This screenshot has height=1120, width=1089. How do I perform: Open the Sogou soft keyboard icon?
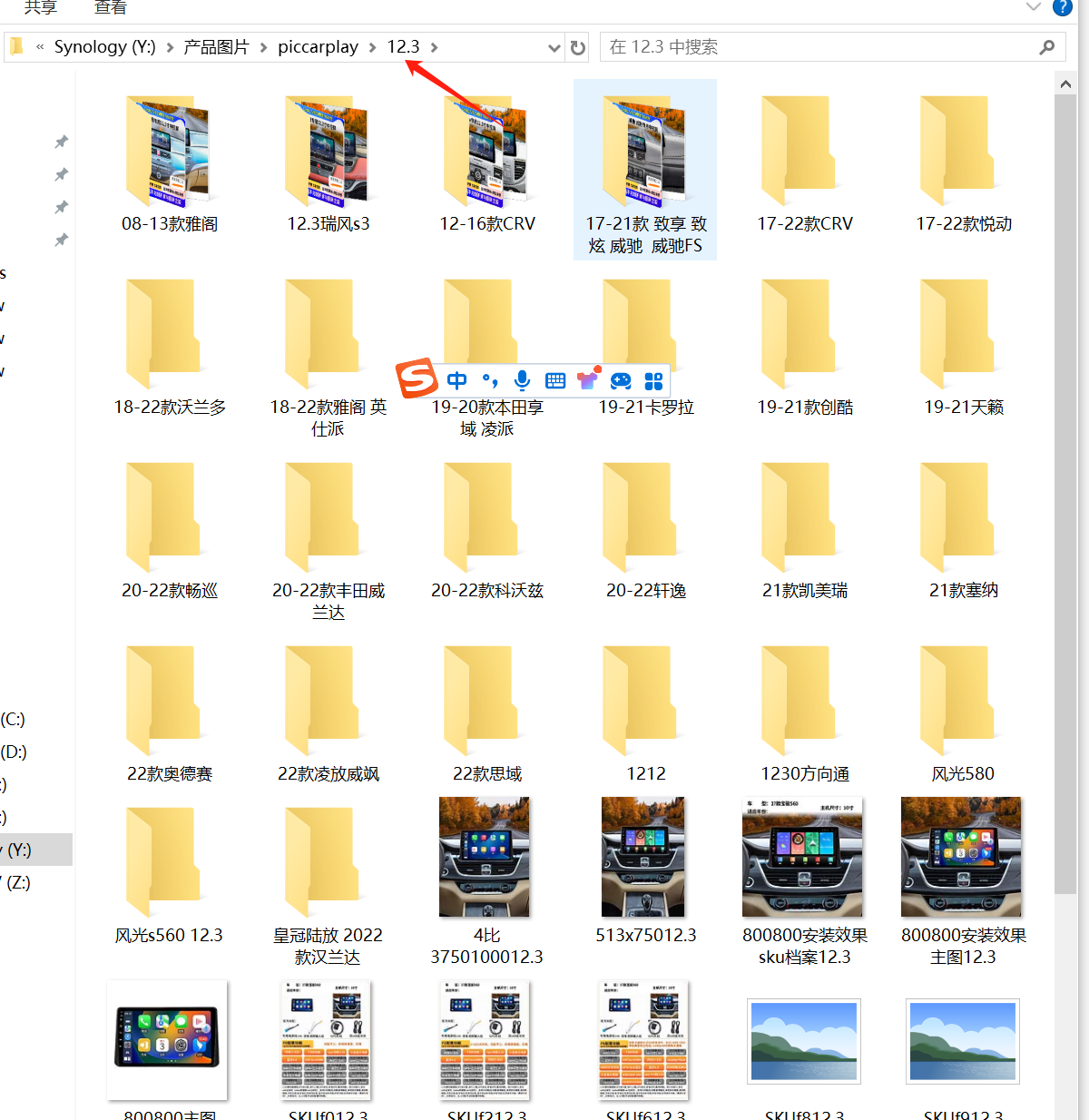(555, 380)
